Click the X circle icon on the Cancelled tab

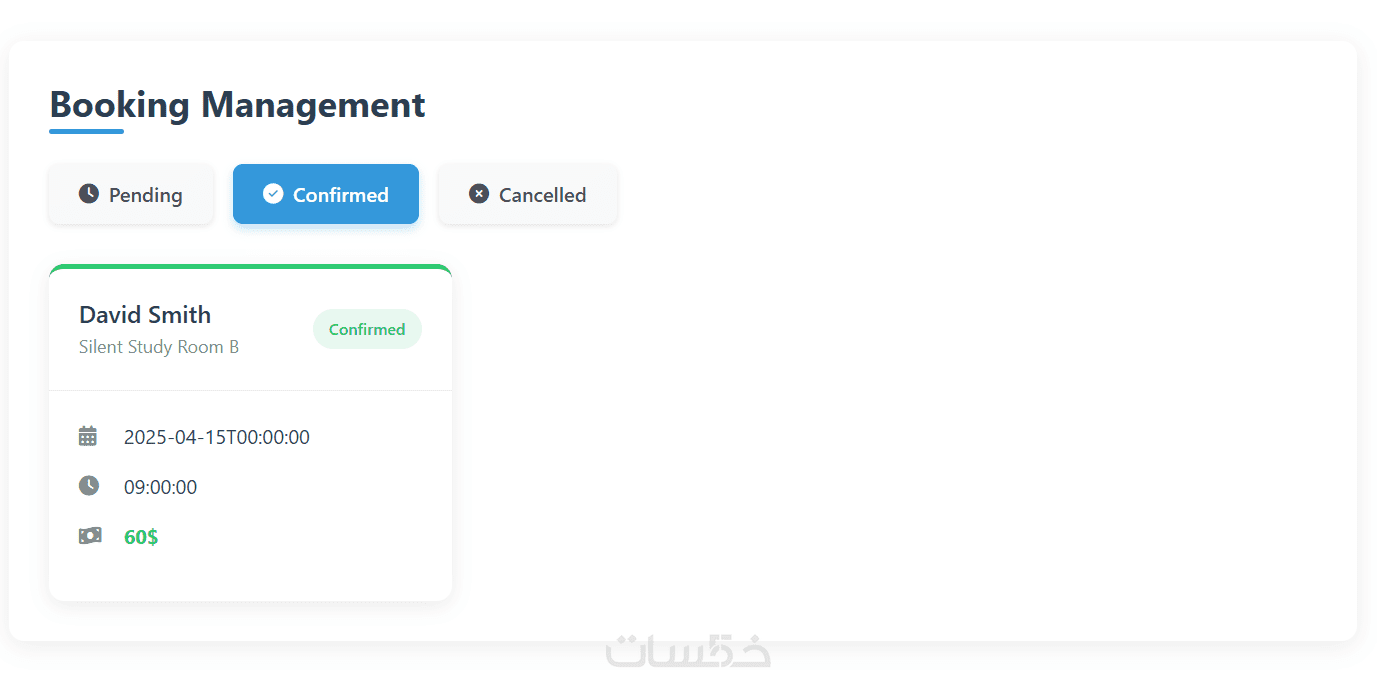[x=479, y=193]
